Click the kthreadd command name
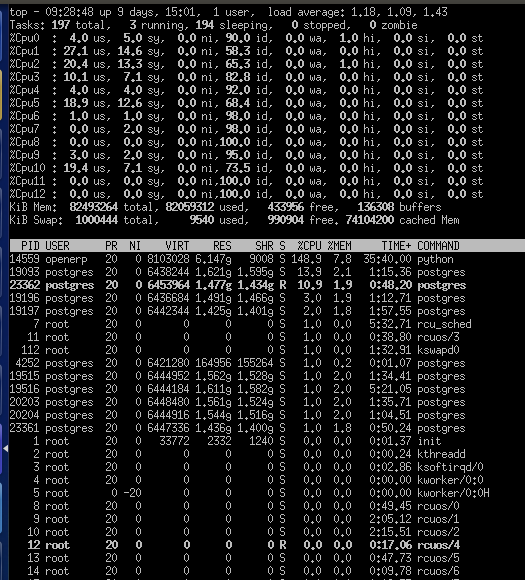525x580 pixels. (x=441, y=454)
